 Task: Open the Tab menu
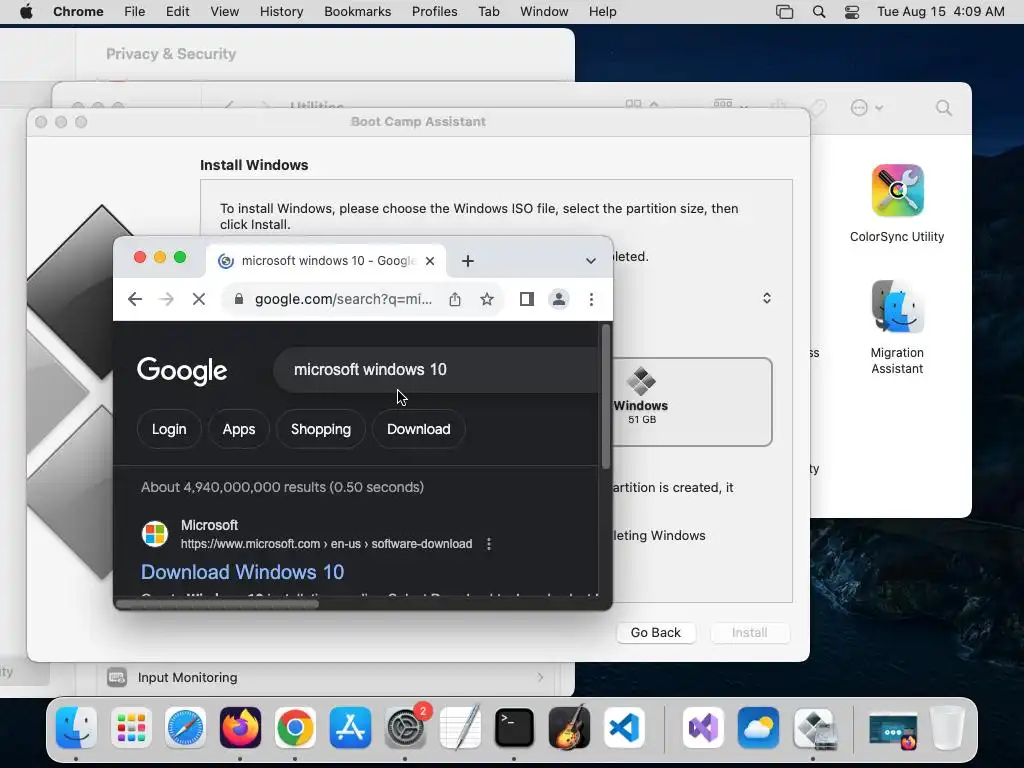coord(488,12)
